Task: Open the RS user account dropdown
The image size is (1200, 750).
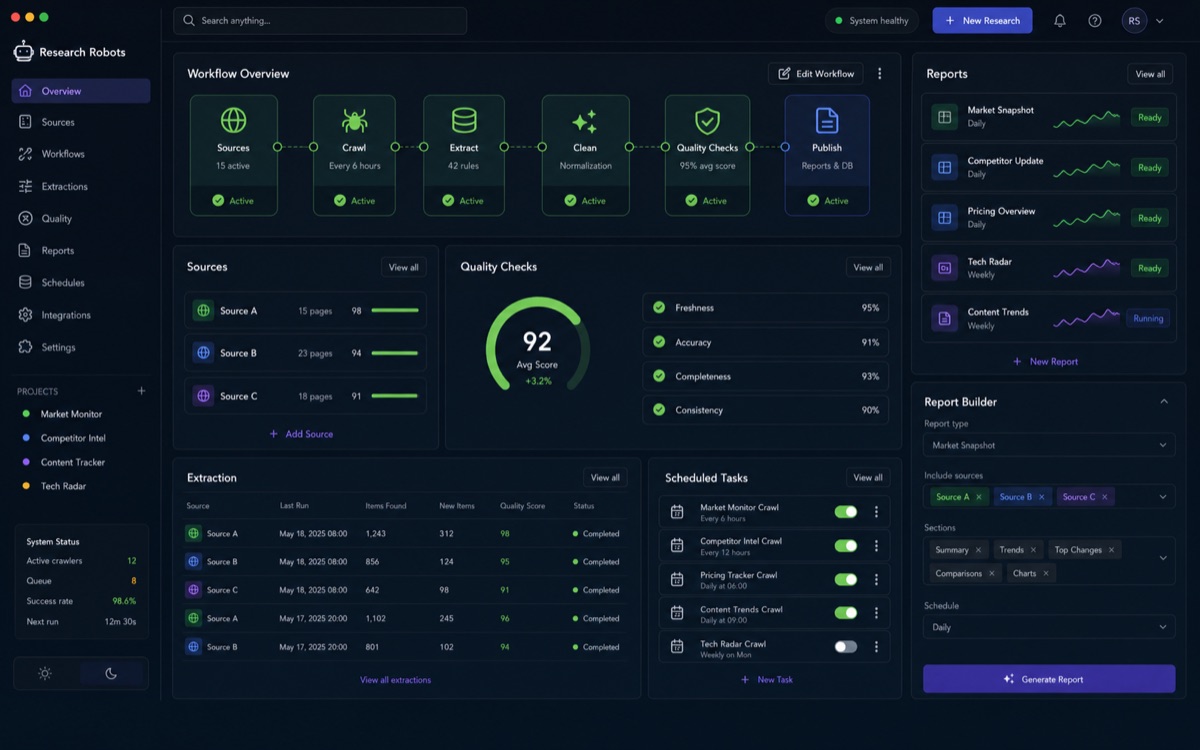Action: tap(1144, 20)
